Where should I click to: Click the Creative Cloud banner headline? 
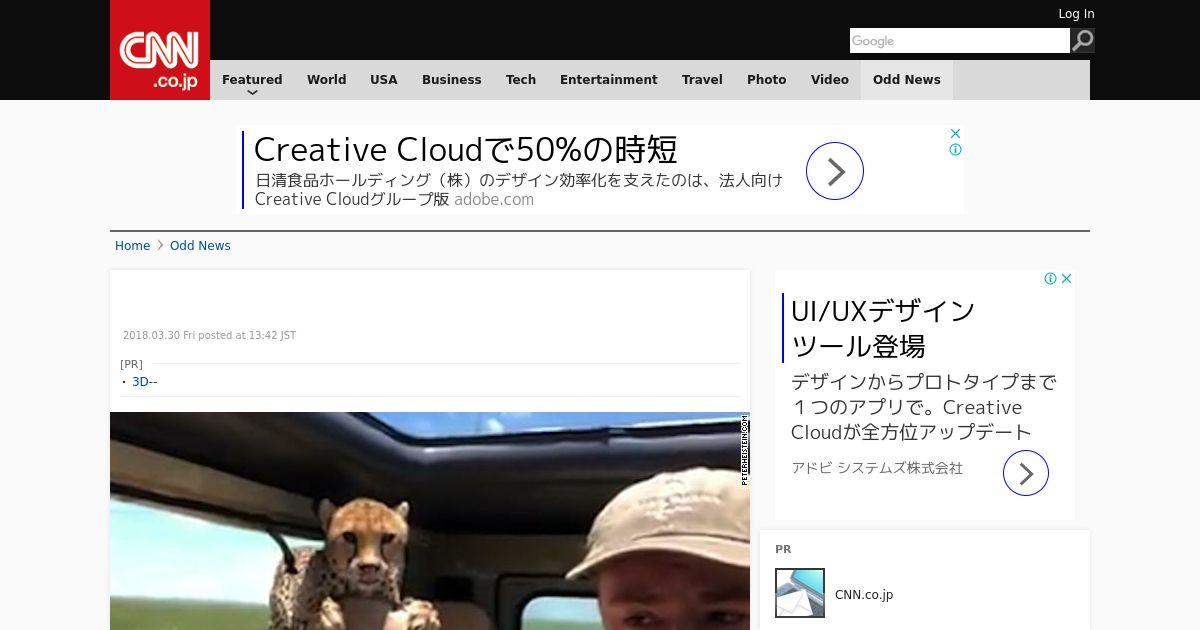coord(466,149)
